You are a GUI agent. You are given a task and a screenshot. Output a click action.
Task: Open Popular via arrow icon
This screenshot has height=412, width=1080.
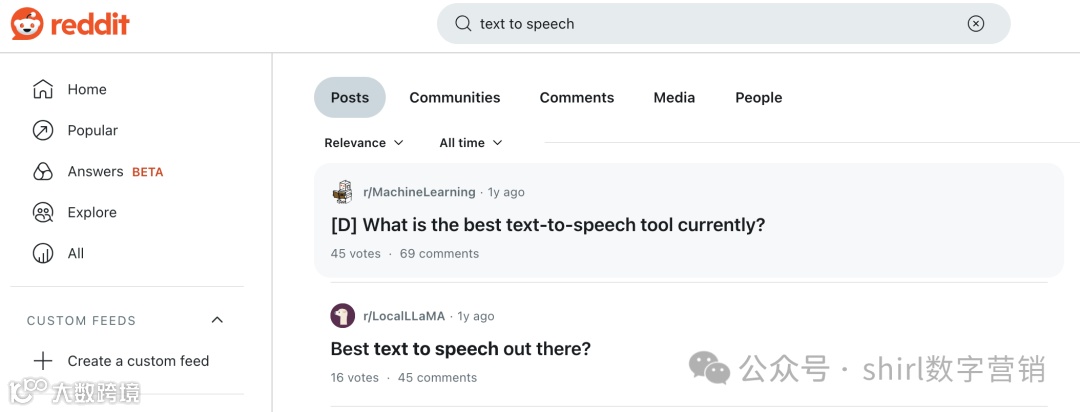(43, 130)
